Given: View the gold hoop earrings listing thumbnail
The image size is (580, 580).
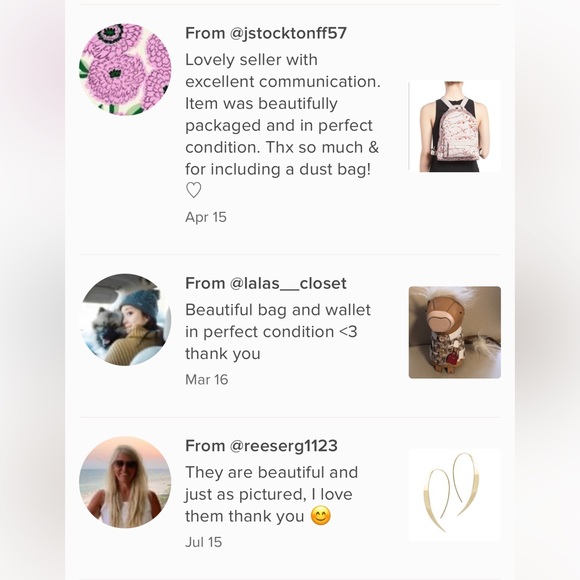Looking at the screenshot, I should [x=455, y=495].
